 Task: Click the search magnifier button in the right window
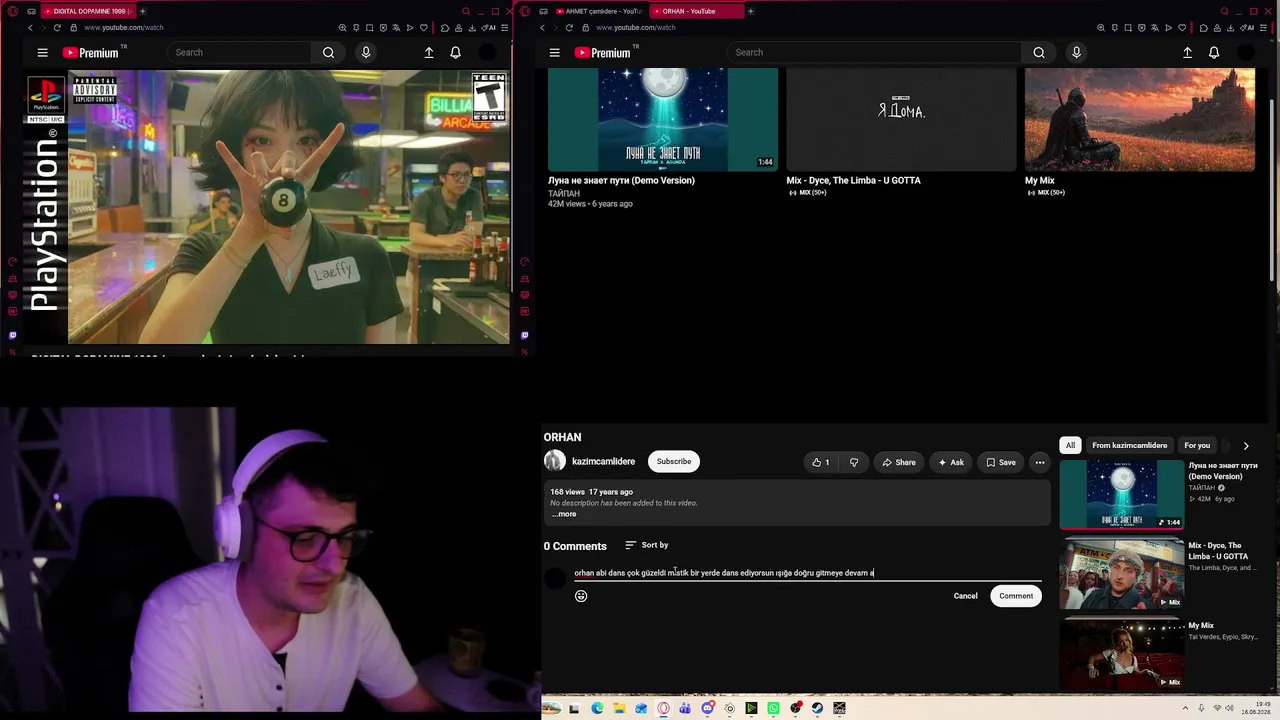(1039, 53)
